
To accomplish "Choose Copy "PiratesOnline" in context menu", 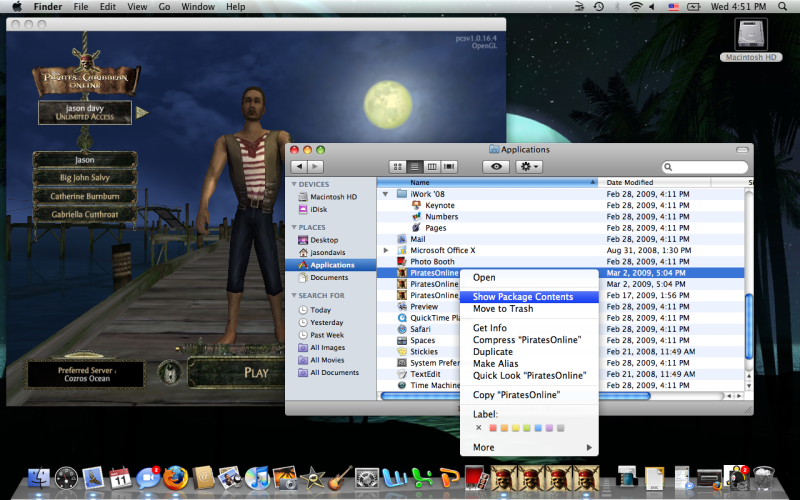I will point(529,395).
